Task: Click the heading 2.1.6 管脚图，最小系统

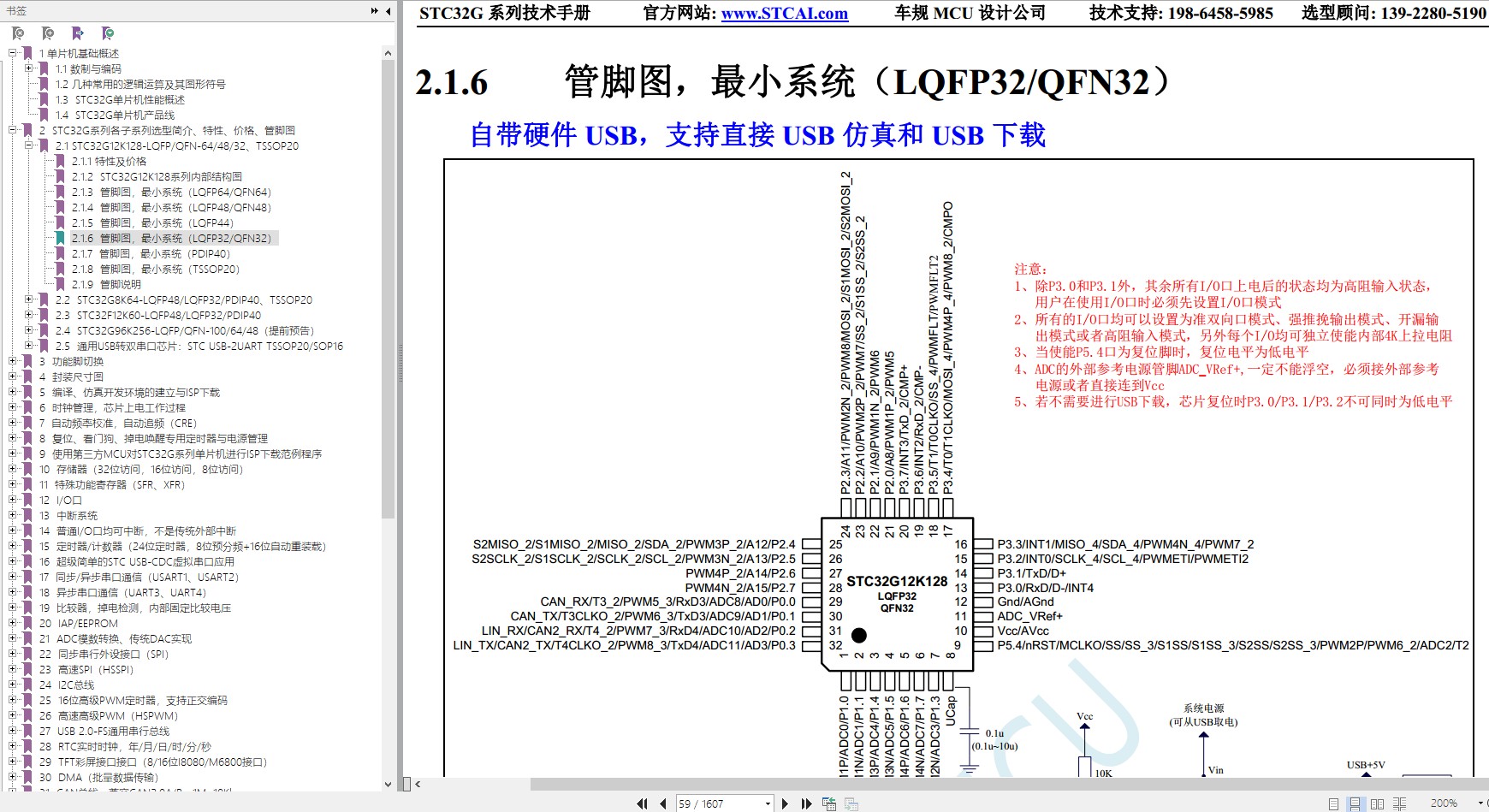Action: tap(792, 82)
